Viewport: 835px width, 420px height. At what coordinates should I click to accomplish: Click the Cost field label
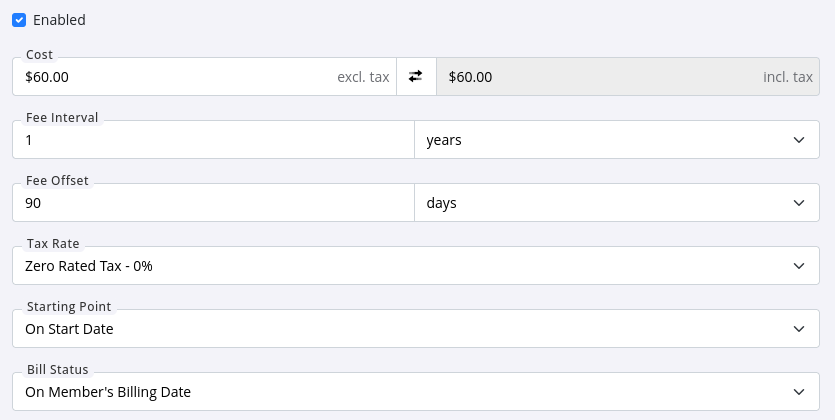click(x=40, y=54)
